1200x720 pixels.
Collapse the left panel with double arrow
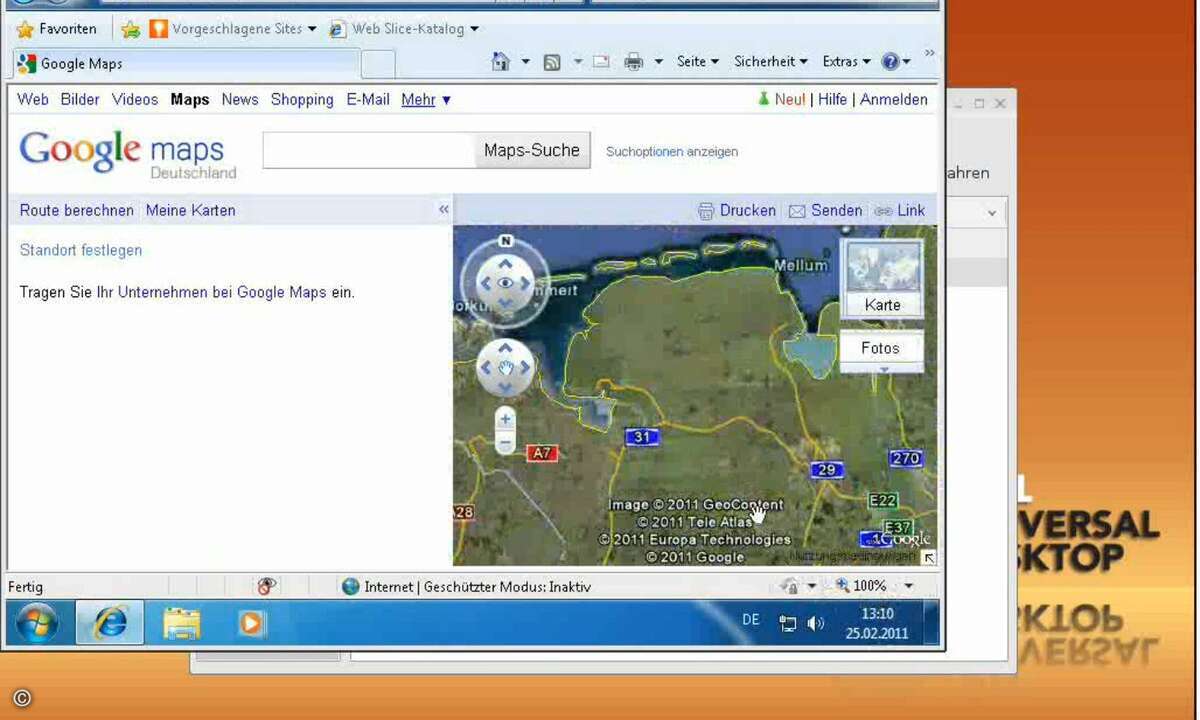click(x=444, y=210)
